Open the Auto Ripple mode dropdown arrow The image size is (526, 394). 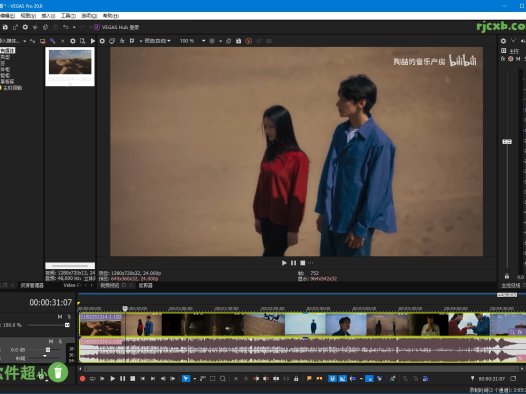coord(361,379)
